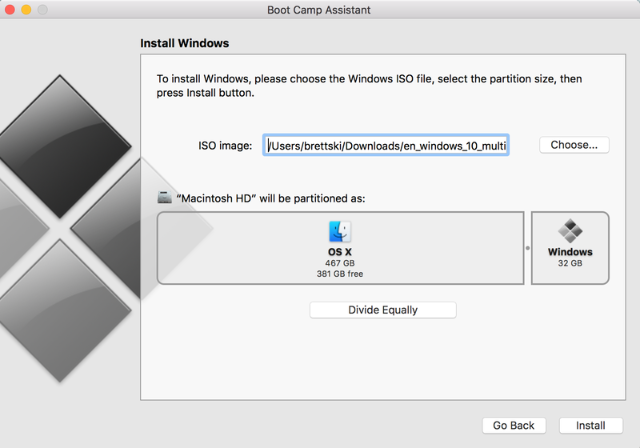Close the Boot Camp Assistant window
The width and height of the screenshot is (640, 448).
coord(10,9)
